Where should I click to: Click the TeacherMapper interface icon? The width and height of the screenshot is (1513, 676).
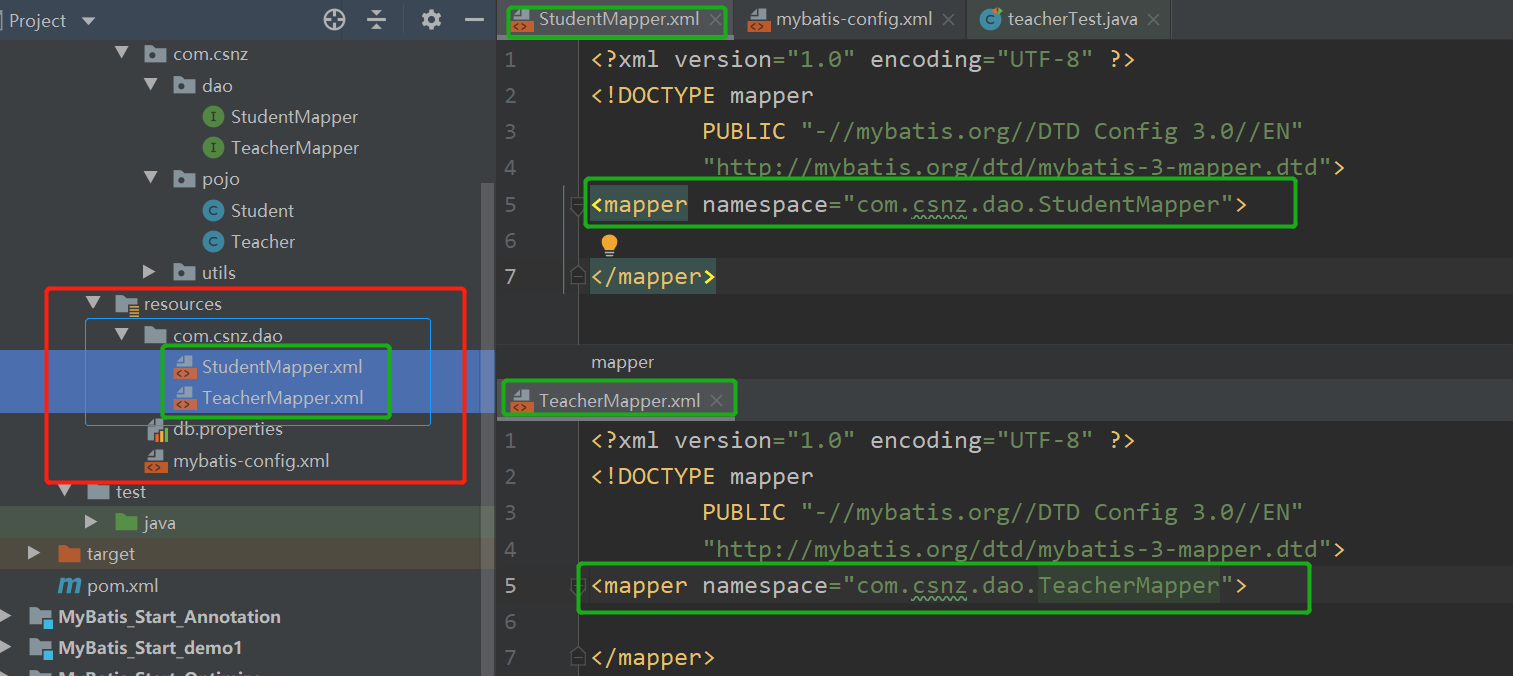213,148
